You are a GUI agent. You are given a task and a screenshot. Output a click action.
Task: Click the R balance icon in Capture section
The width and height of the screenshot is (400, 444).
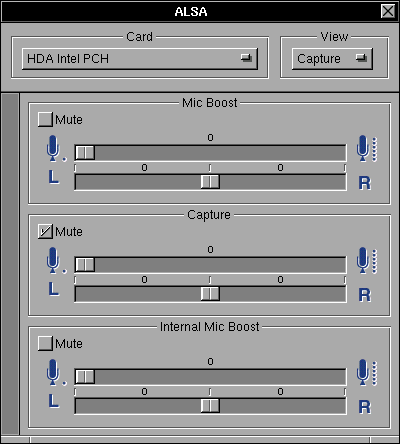click(365, 295)
